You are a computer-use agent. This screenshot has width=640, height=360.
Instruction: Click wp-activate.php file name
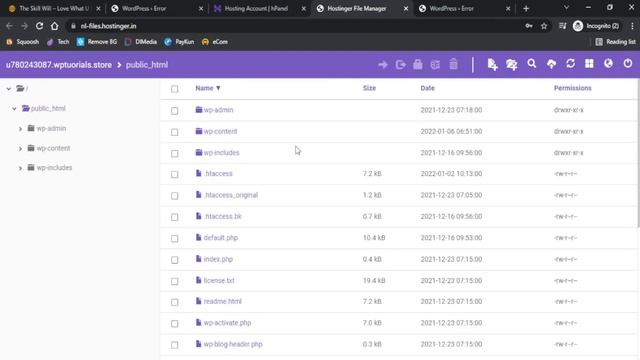tap(227, 322)
